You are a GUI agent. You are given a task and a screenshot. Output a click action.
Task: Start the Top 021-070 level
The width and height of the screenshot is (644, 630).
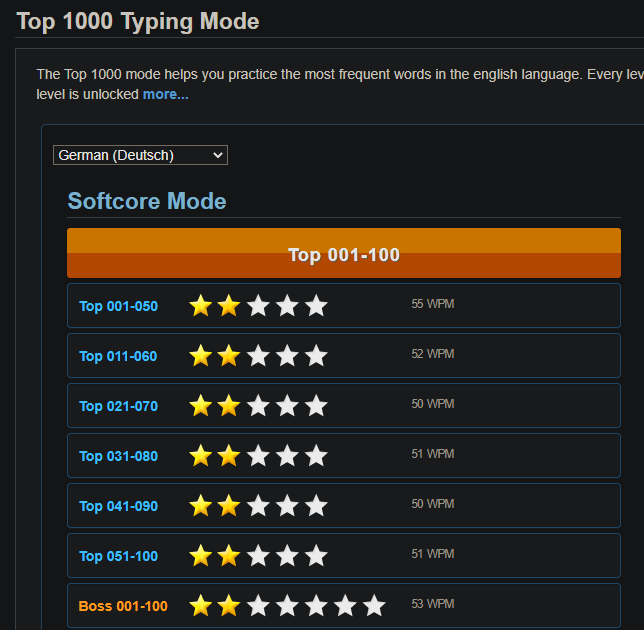click(x=118, y=406)
